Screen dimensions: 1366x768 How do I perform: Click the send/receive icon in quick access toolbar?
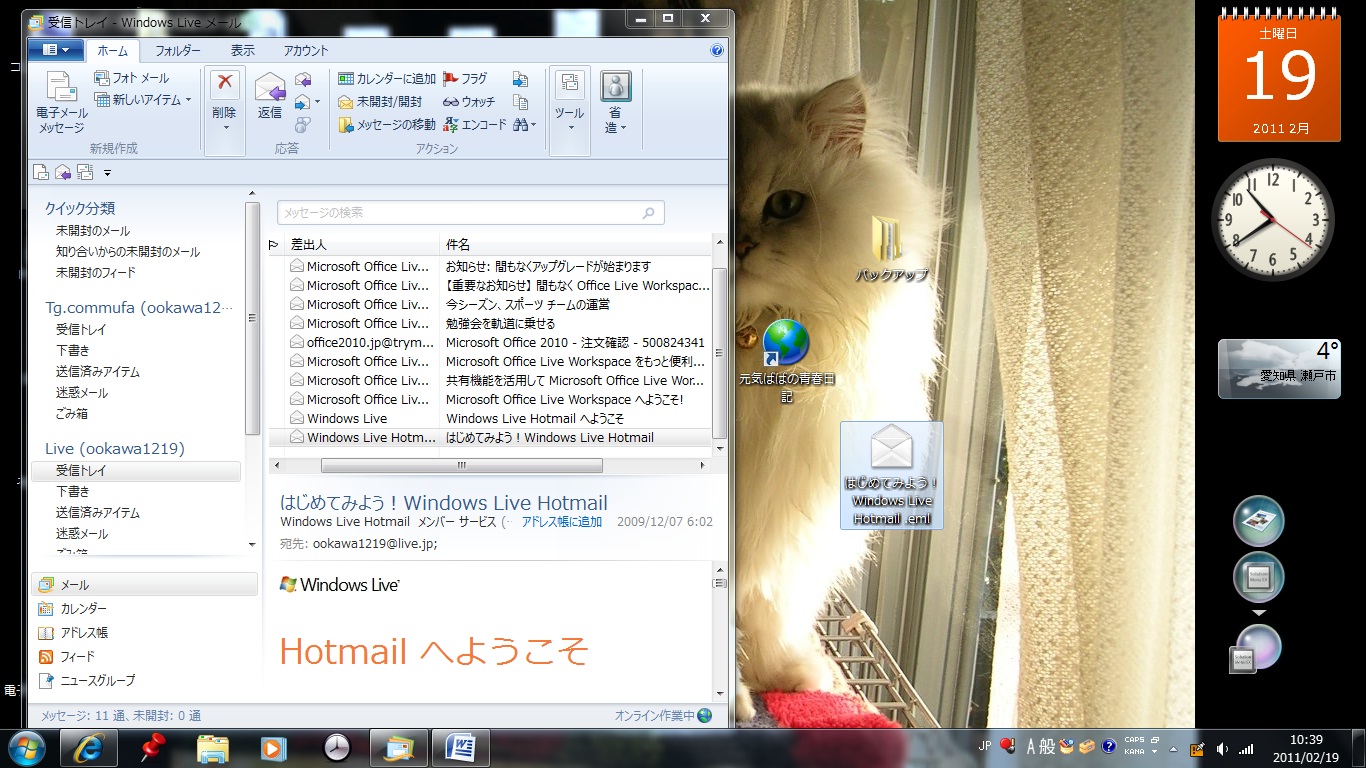(x=84, y=172)
